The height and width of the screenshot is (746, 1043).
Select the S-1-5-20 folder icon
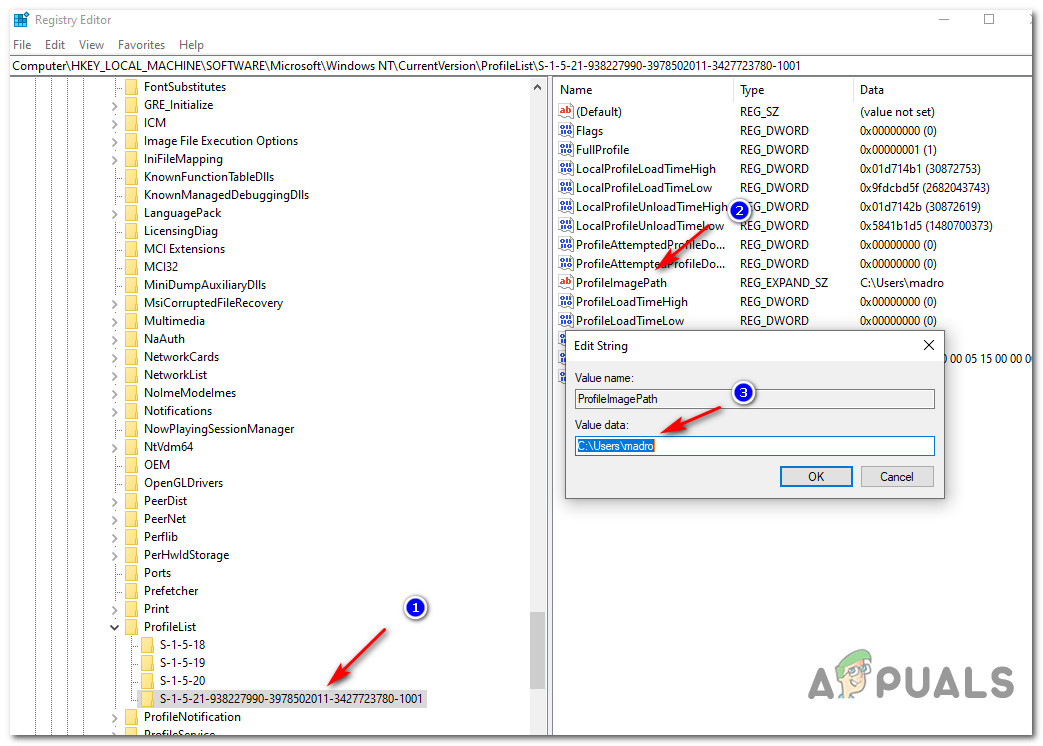(x=147, y=681)
